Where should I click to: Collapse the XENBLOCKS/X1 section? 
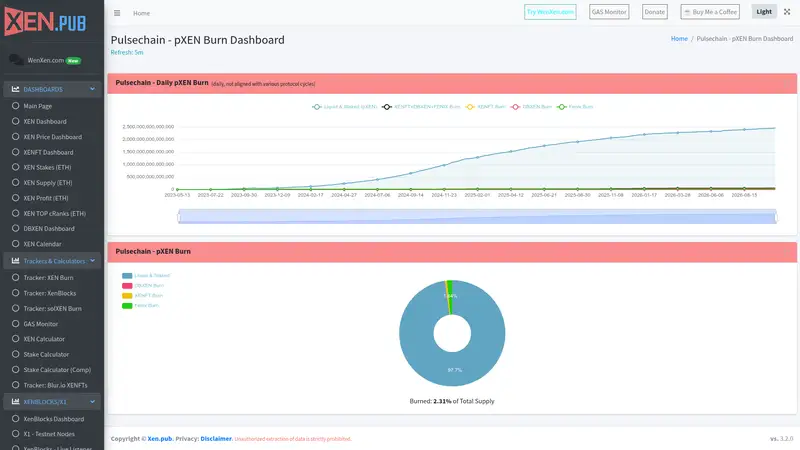(52, 402)
